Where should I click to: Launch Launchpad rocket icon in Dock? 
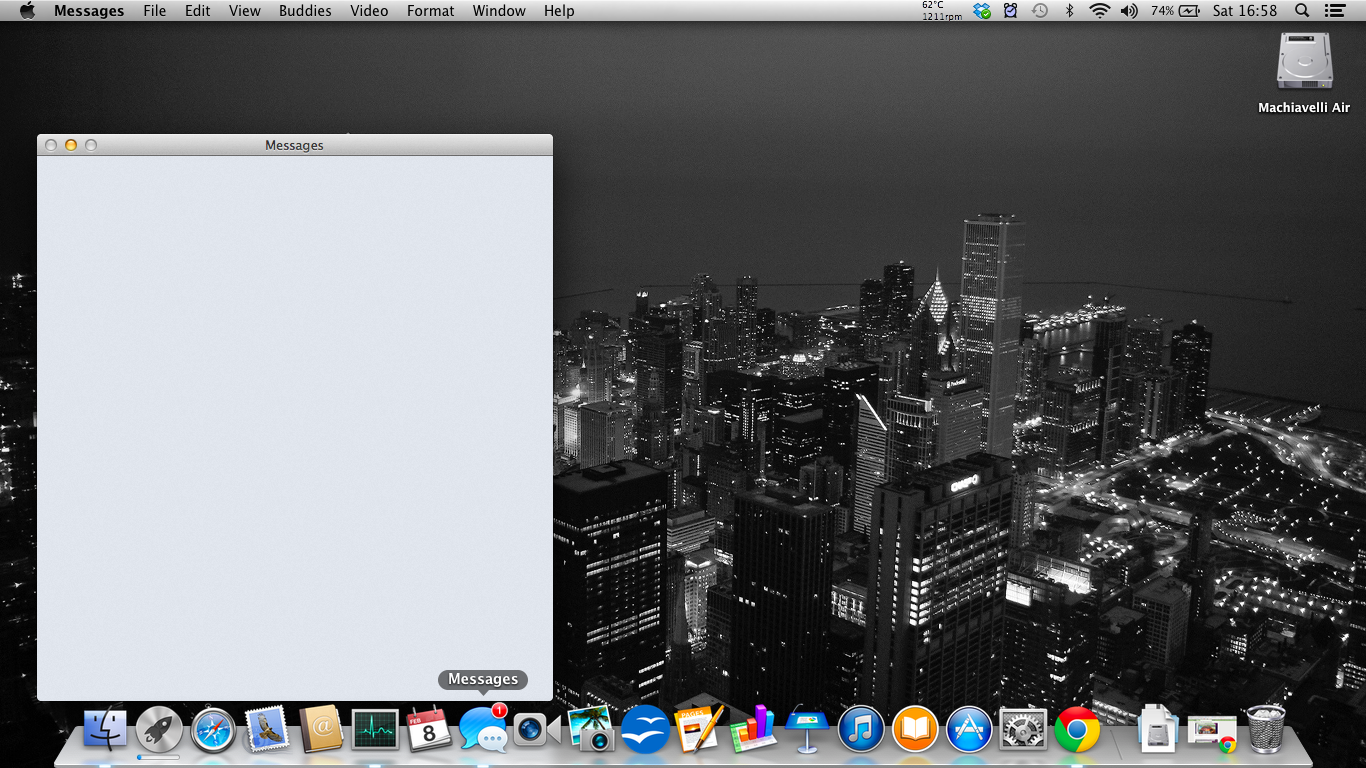159,729
